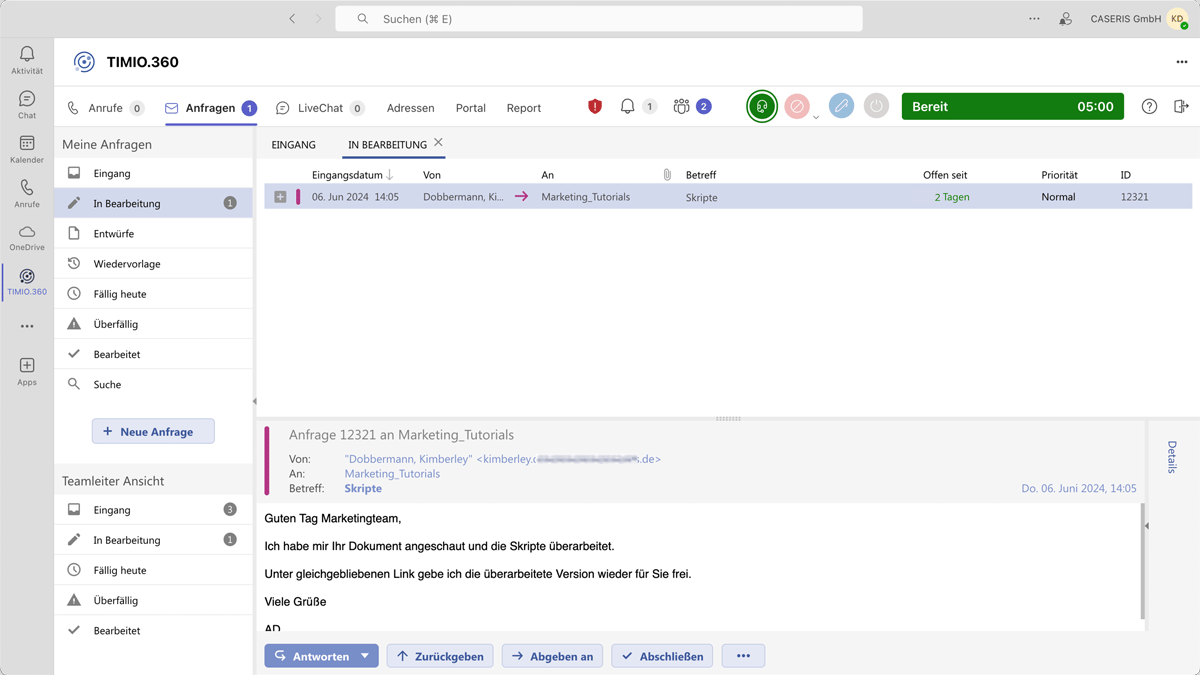Click the green Bereit status timer bar
This screenshot has height=675, width=1200.
(1012, 107)
